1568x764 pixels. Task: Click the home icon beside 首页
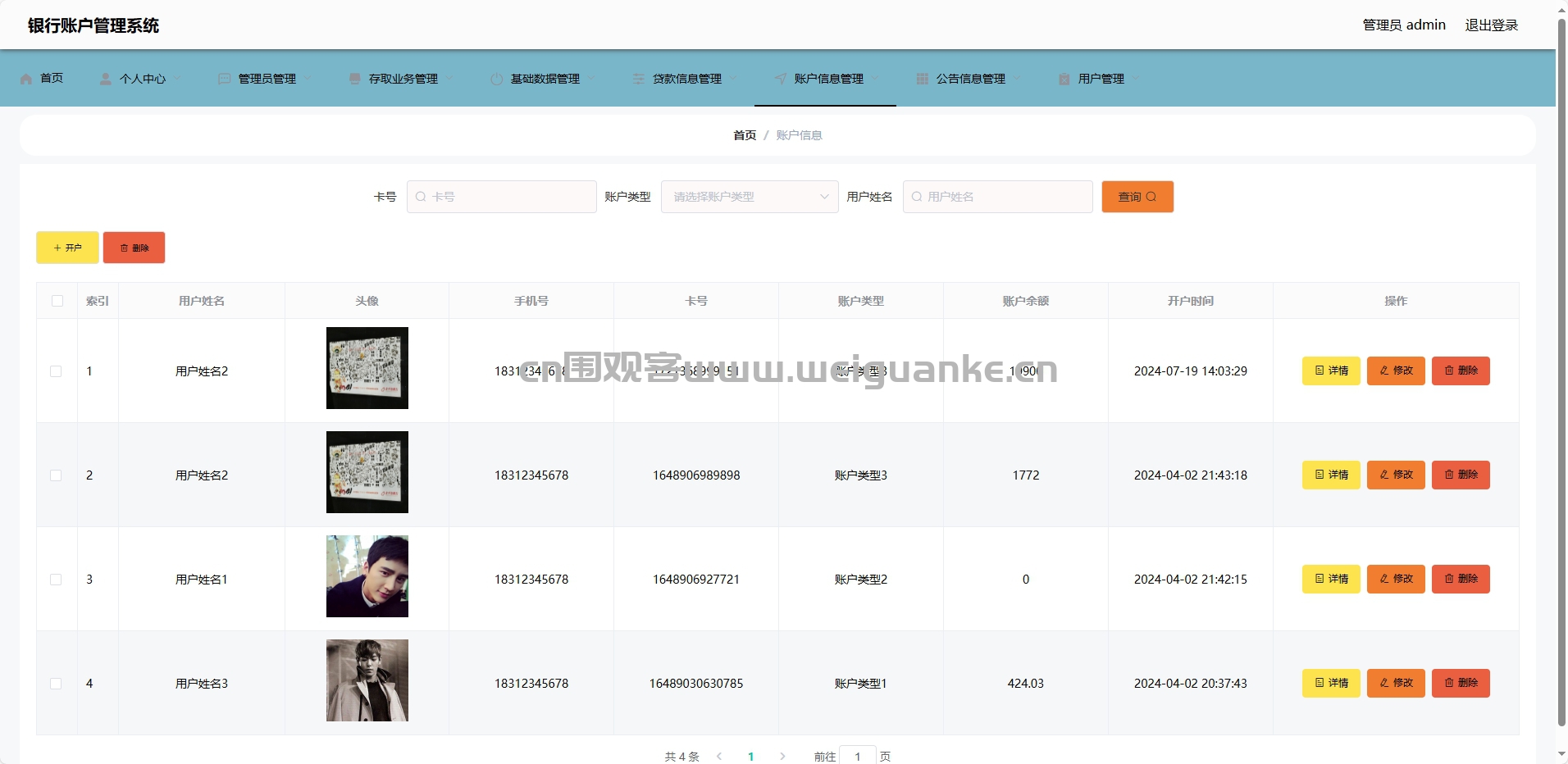[x=26, y=79]
